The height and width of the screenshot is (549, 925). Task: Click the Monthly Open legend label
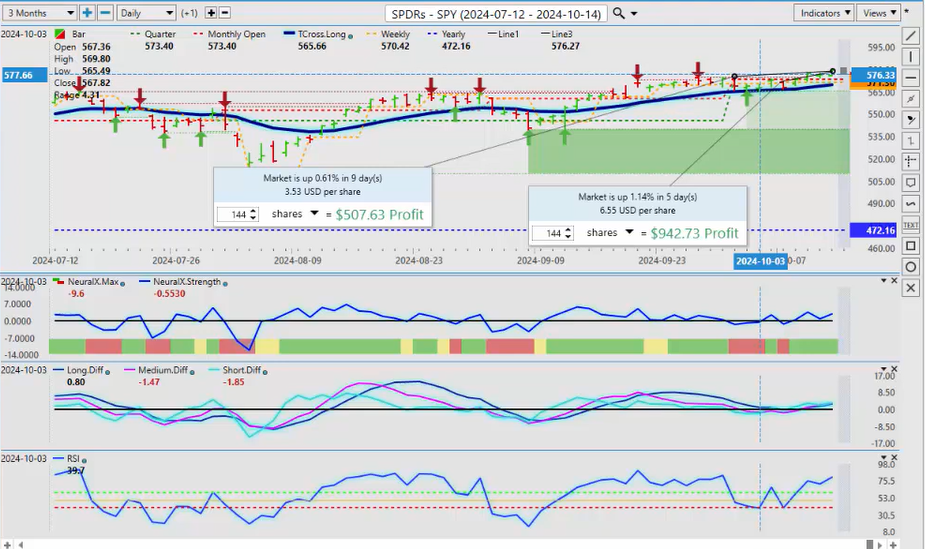(236, 34)
